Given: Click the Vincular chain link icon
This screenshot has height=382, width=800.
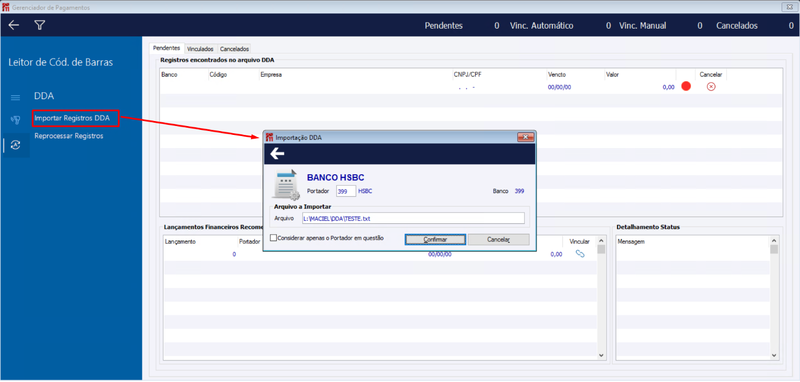Looking at the screenshot, I should pos(580,253).
